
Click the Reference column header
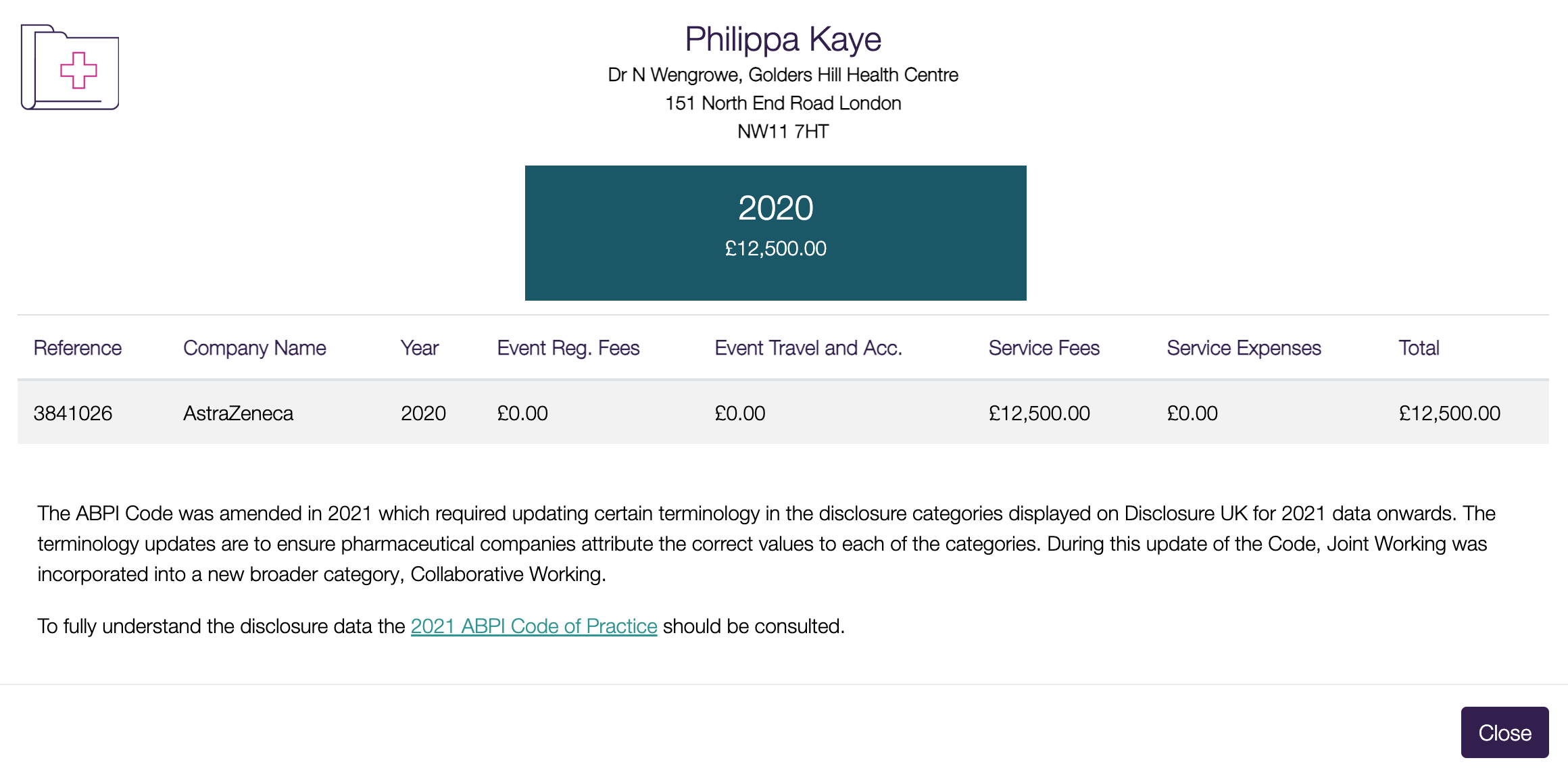tap(78, 348)
